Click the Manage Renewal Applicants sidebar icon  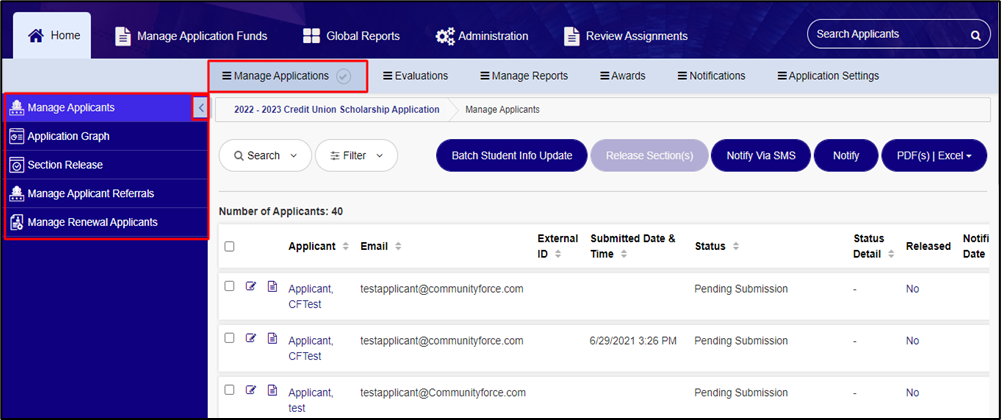(x=17, y=222)
